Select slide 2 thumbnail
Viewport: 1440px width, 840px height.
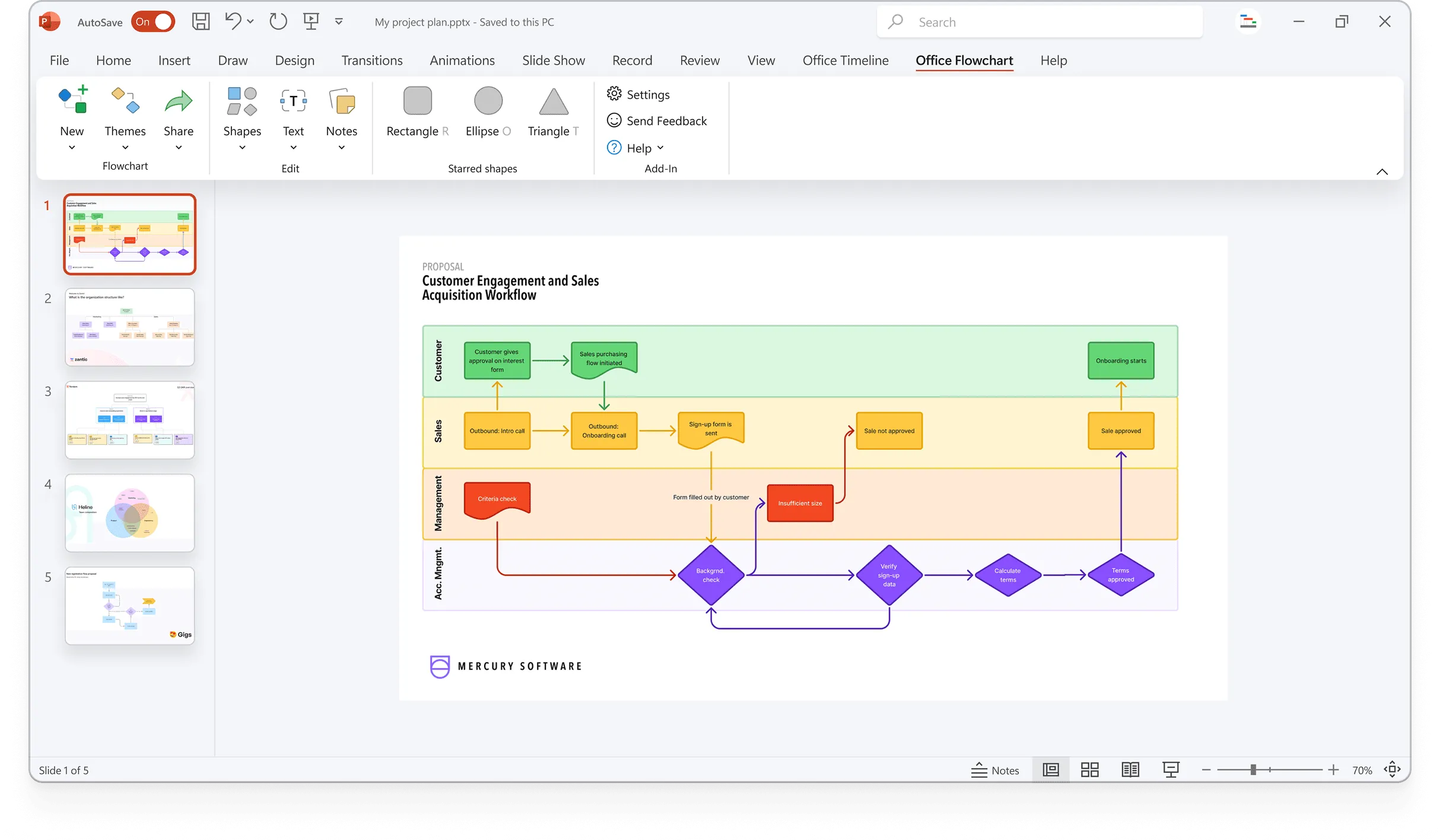point(130,327)
